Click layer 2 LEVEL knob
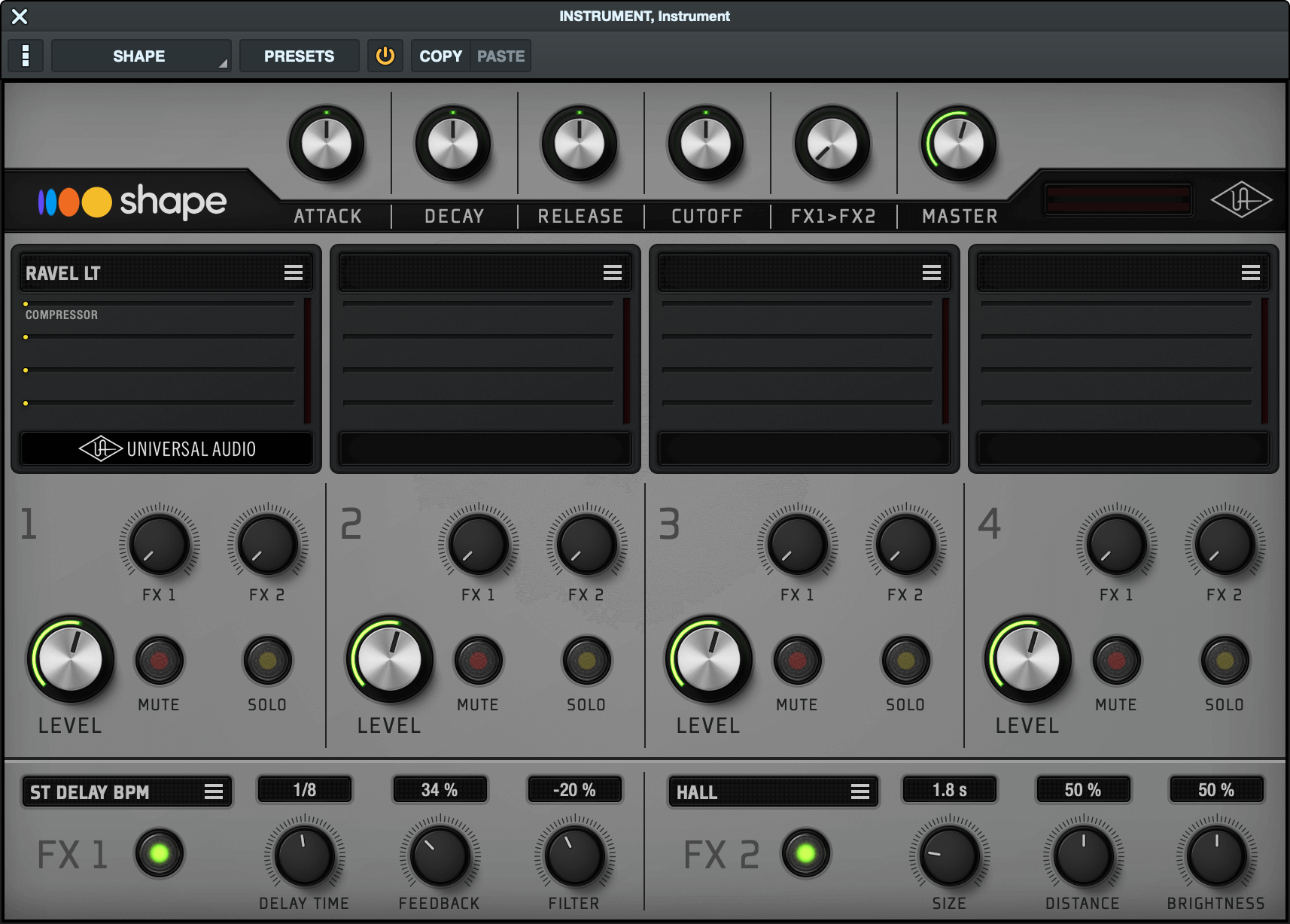This screenshot has height=924, width=1290. click(x=390, y=660)
